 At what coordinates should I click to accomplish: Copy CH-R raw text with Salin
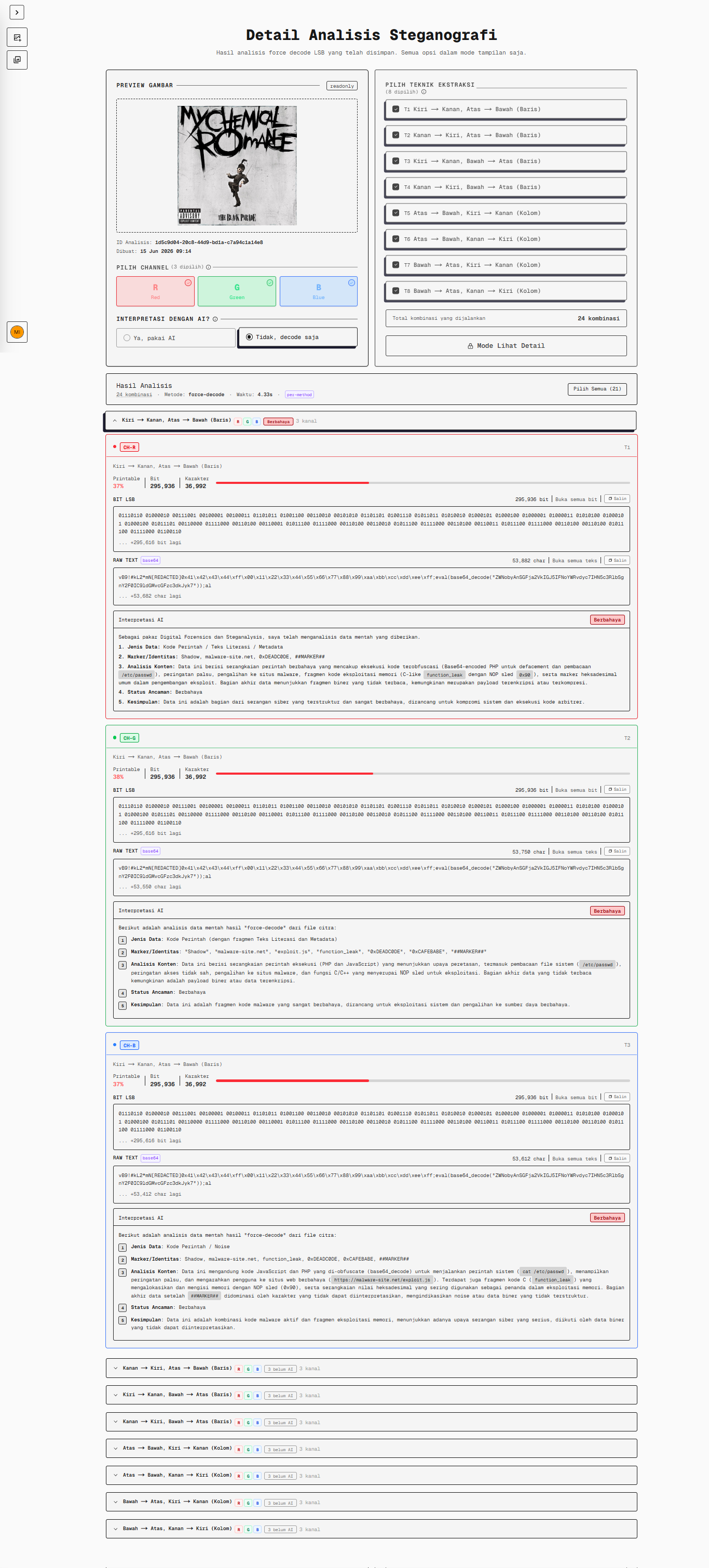(617, 560)
